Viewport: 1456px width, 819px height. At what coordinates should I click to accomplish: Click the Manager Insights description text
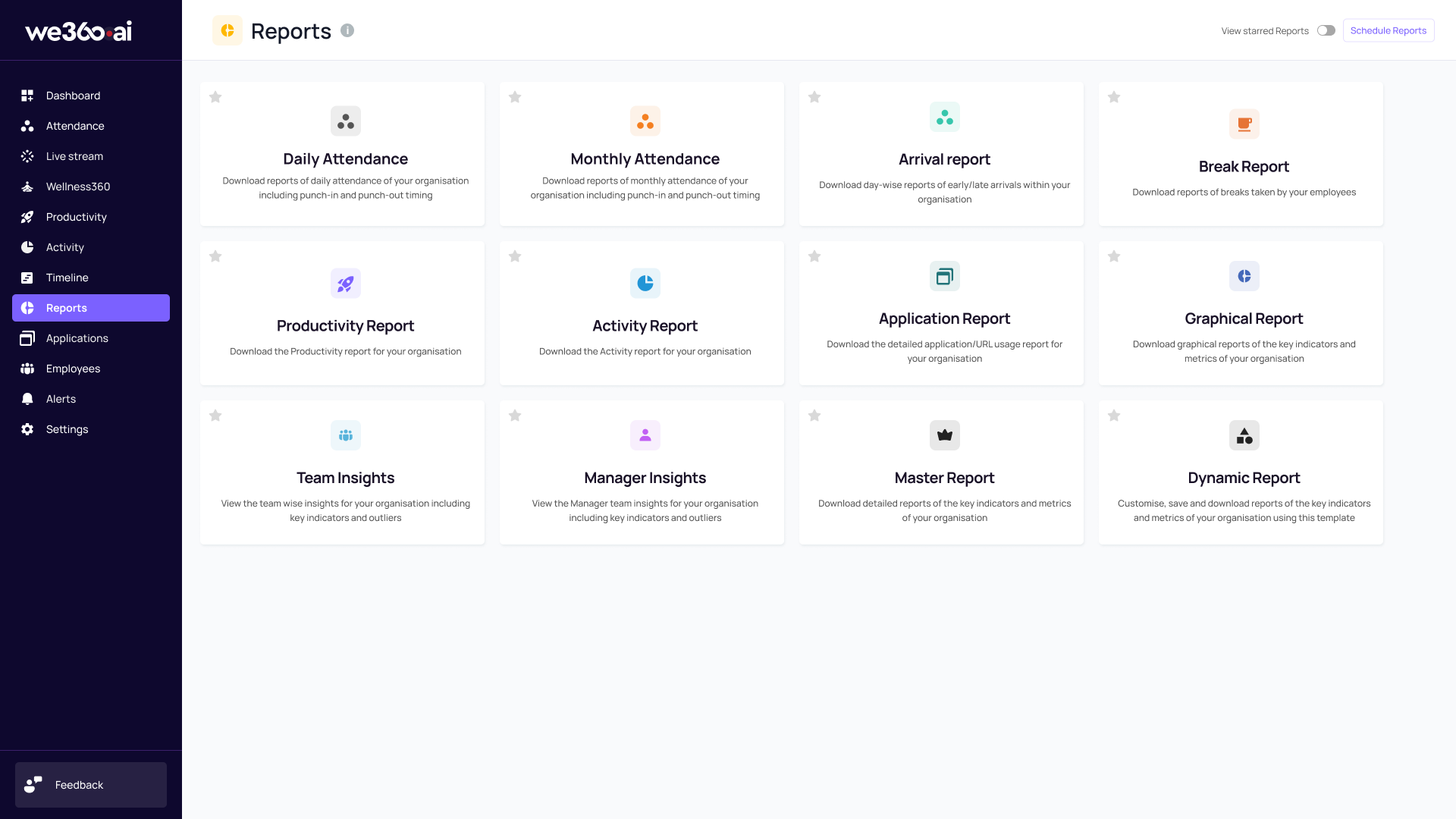click(645, 510)
